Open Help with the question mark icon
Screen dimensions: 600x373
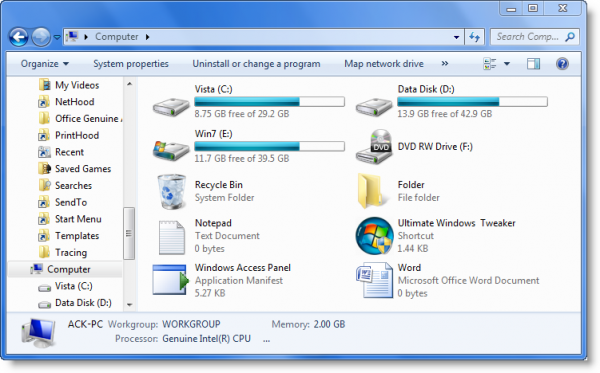pos(562,64)
